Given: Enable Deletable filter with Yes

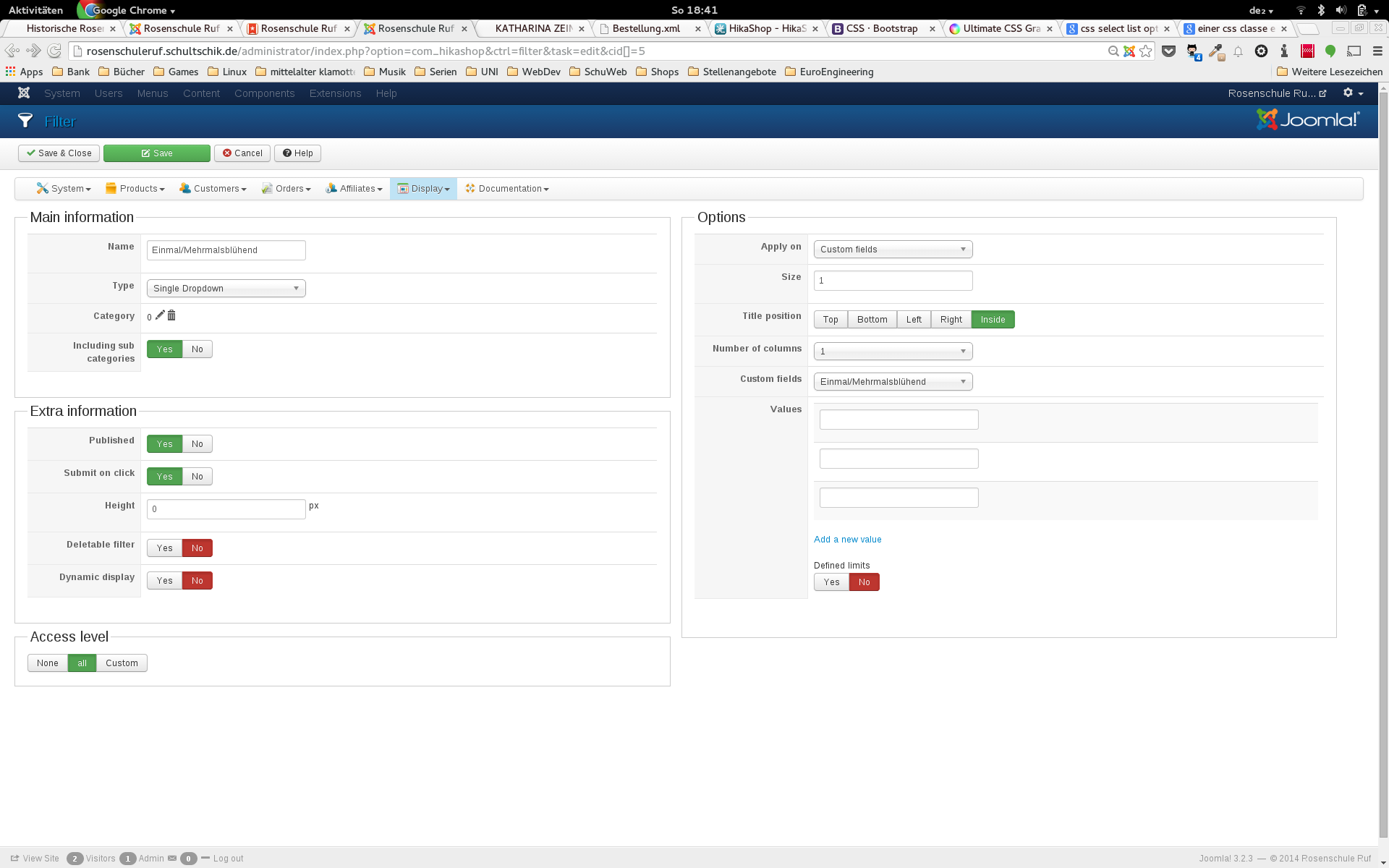Looking at the screenshot, I should click(165, 548).
